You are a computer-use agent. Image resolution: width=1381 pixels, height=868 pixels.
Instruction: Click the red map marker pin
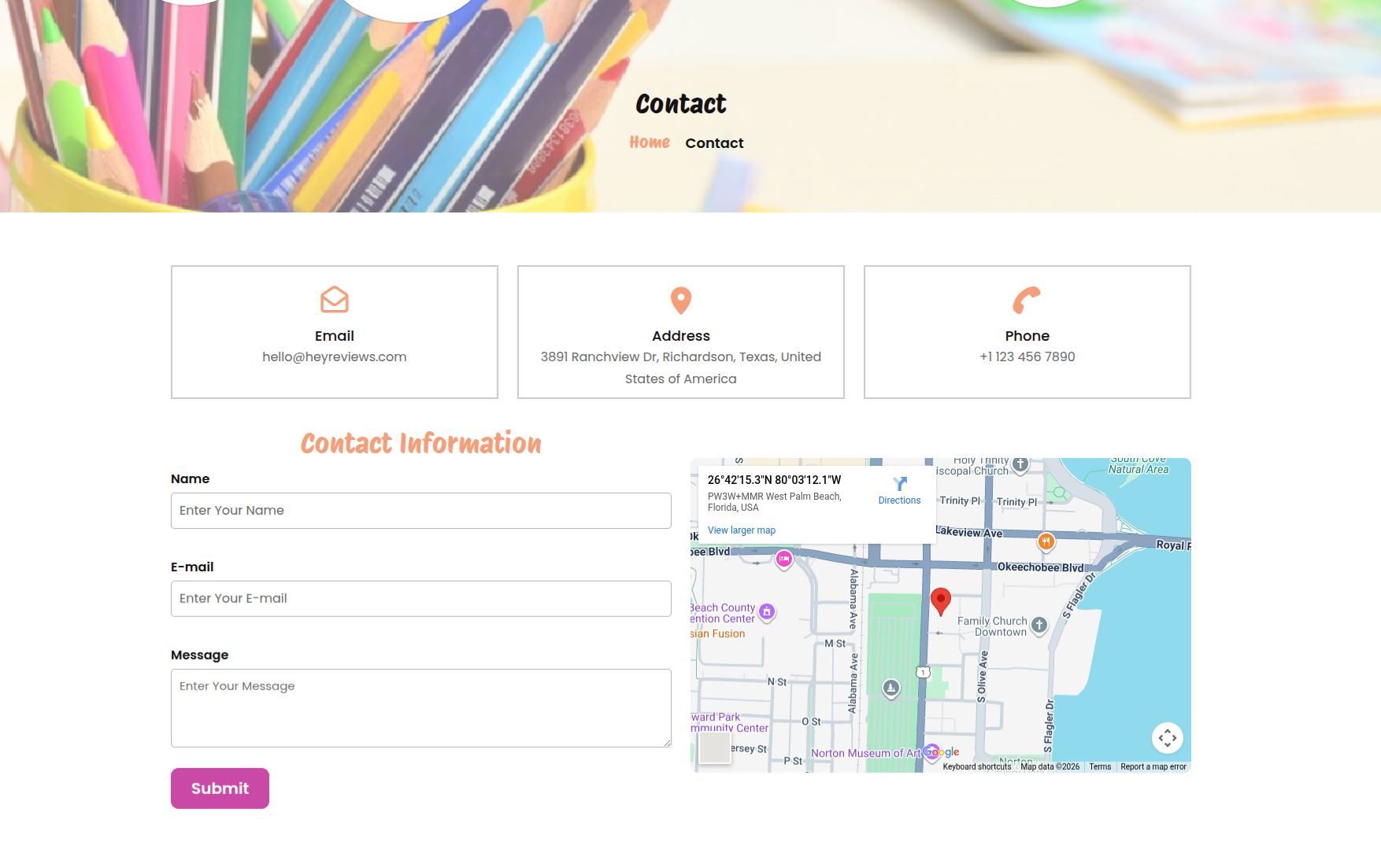pos(940,600)
